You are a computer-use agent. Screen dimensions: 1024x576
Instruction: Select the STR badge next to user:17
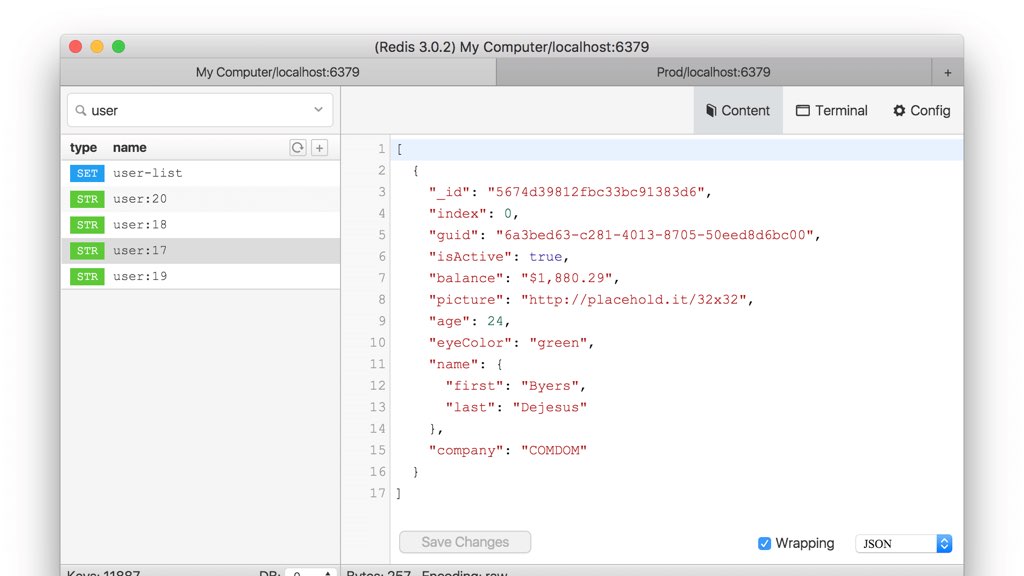86,250
